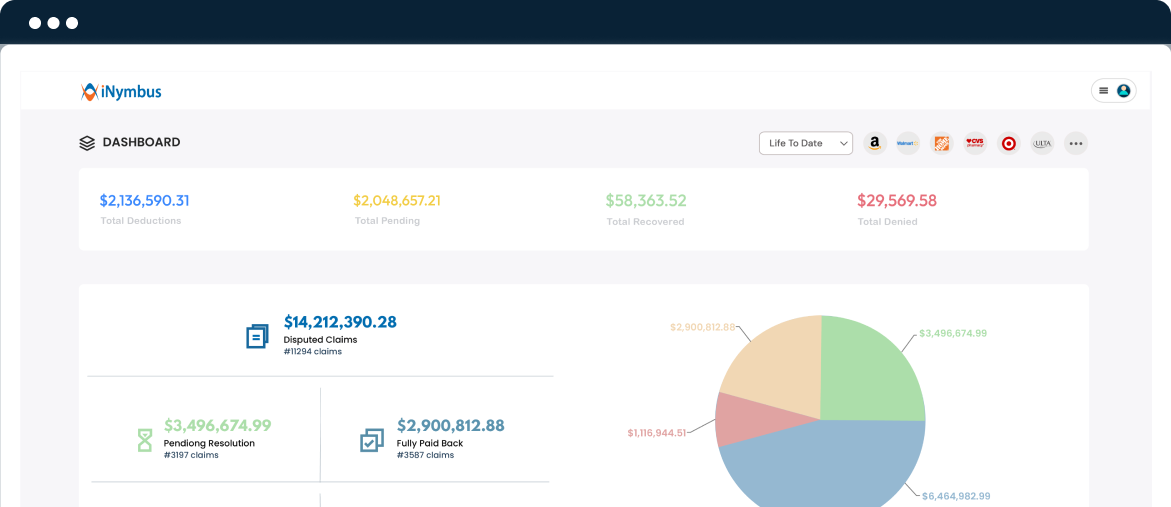Select the green pie chart slice
The height and width of the screenshot is (507, 1171).
[x=870, y=365]
